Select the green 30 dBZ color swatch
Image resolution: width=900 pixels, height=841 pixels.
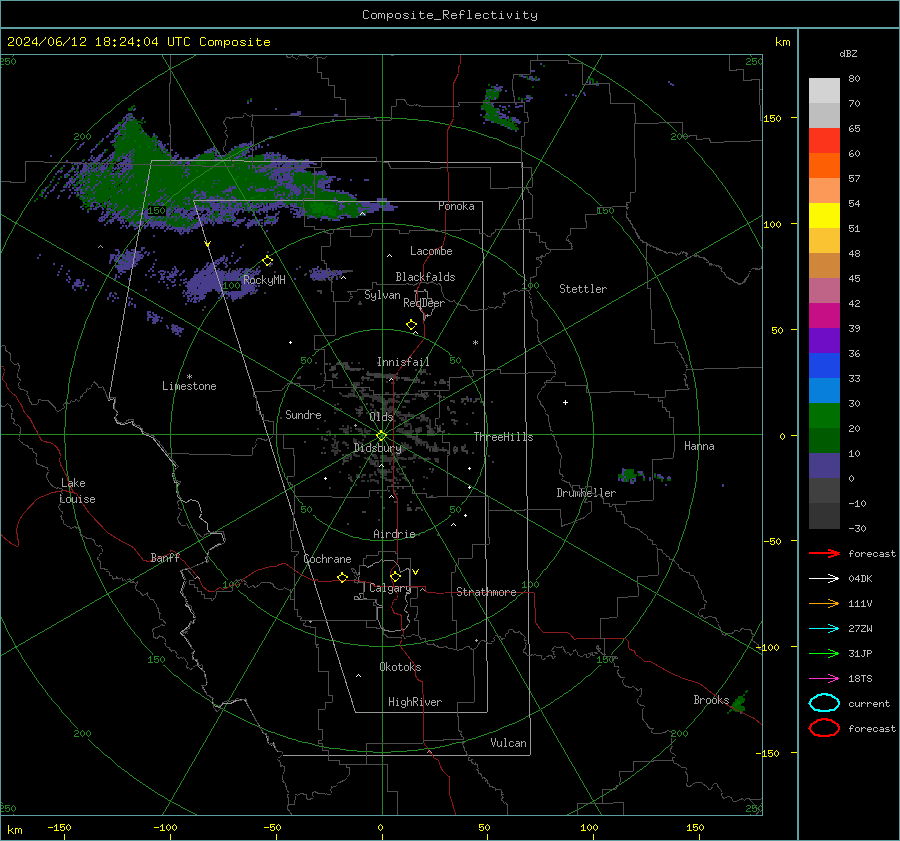pyautogui.click(x=824, y=415)
